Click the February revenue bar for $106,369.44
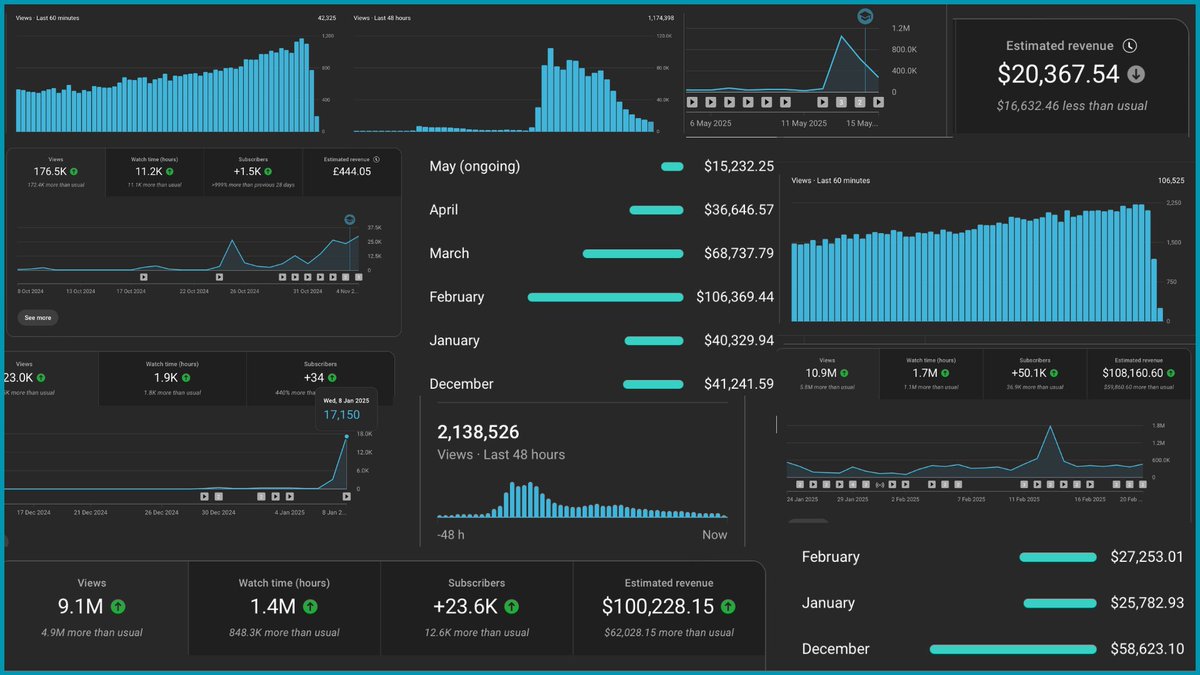The height and width of the screenshot is (675, 1200). (606, 297)
